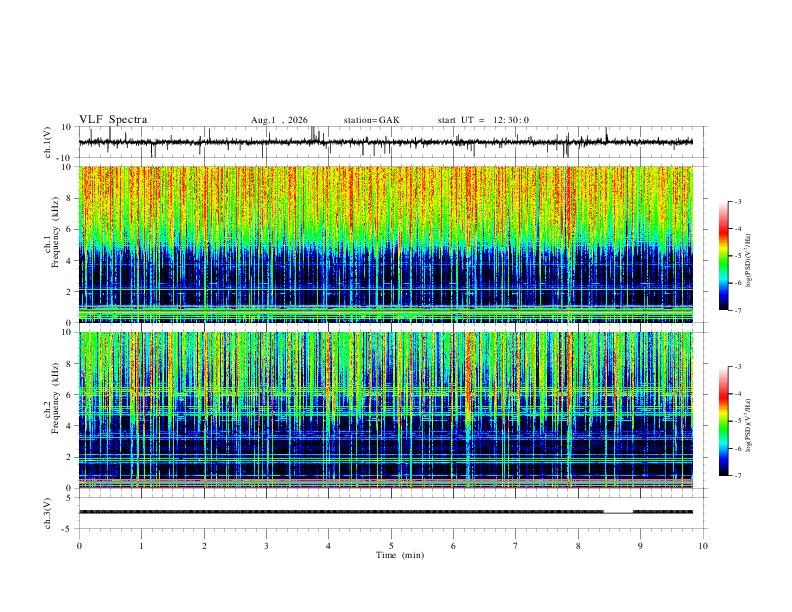Image resolution: width=792 pixels, height=612 pixels.
Task: Click the ch.1 log(PSD) colorbar label
Action: pos(749,261)
